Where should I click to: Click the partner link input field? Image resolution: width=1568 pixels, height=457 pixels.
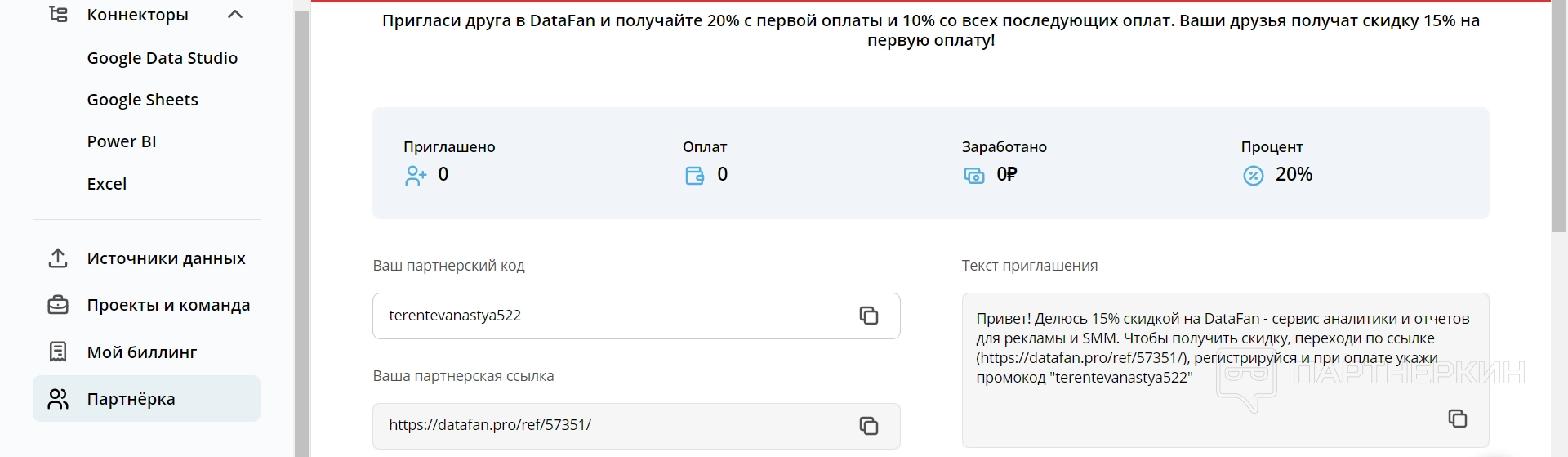(x=612, y=426)
